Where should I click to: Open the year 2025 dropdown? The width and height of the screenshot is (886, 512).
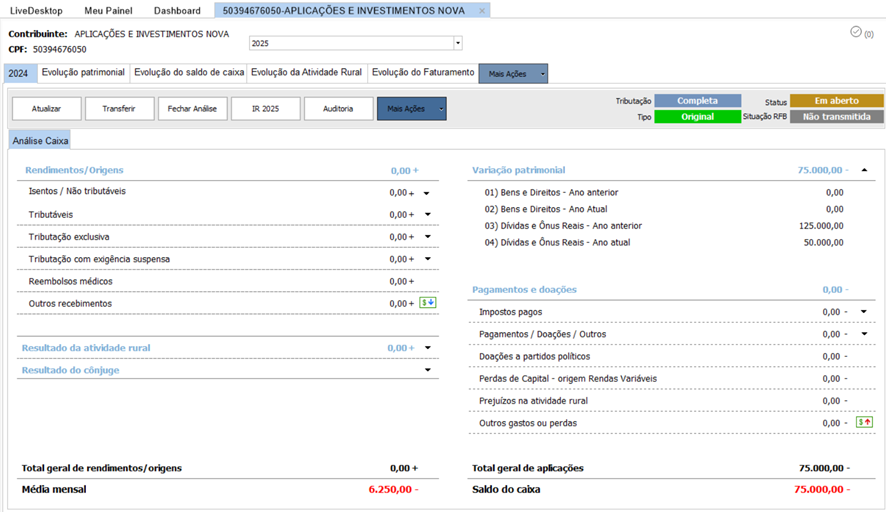tap(458, 43)
